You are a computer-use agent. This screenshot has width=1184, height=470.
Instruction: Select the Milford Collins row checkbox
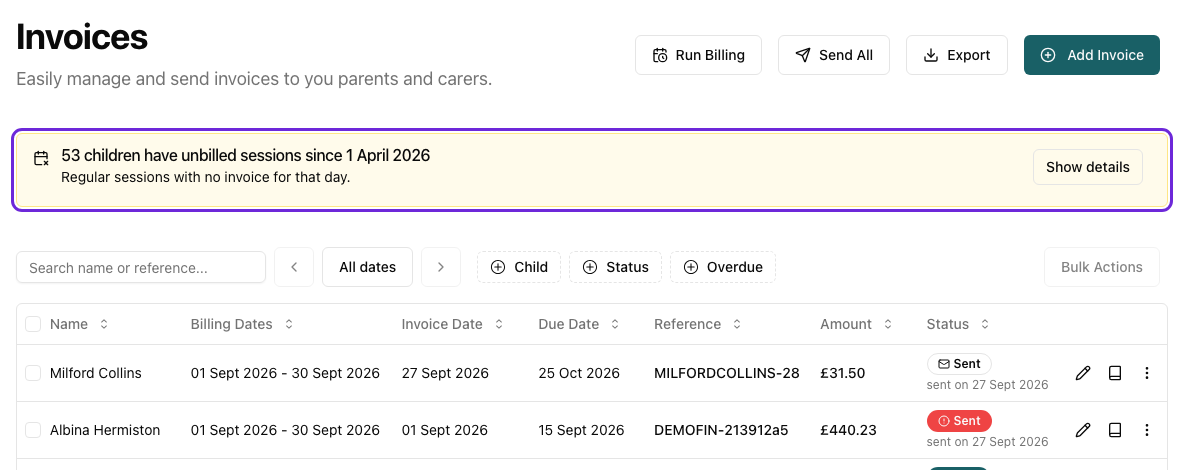click(33, 373)
